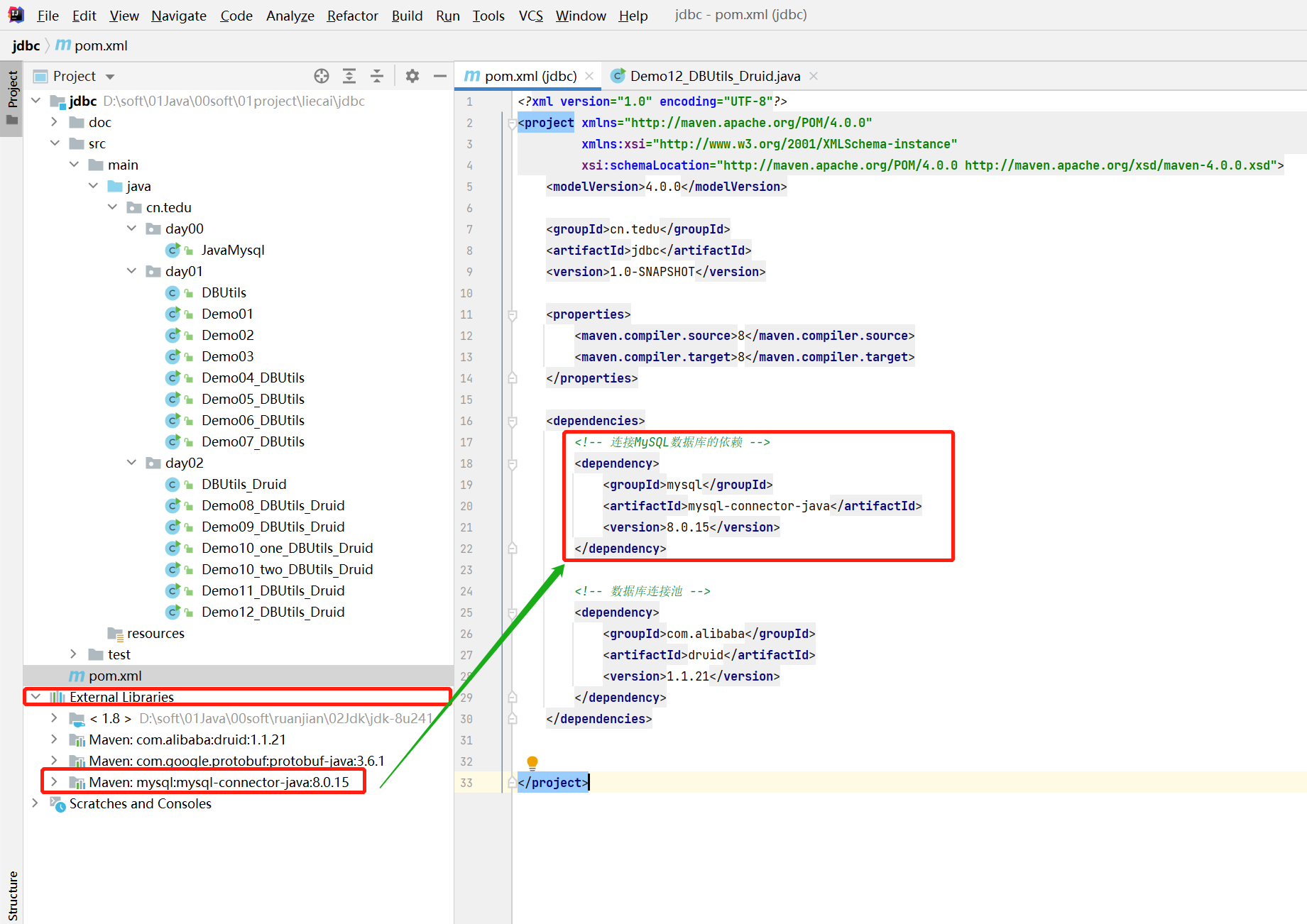Click the JDK 1.8 library icon
1307x924 pixels.
coord(77,718)
